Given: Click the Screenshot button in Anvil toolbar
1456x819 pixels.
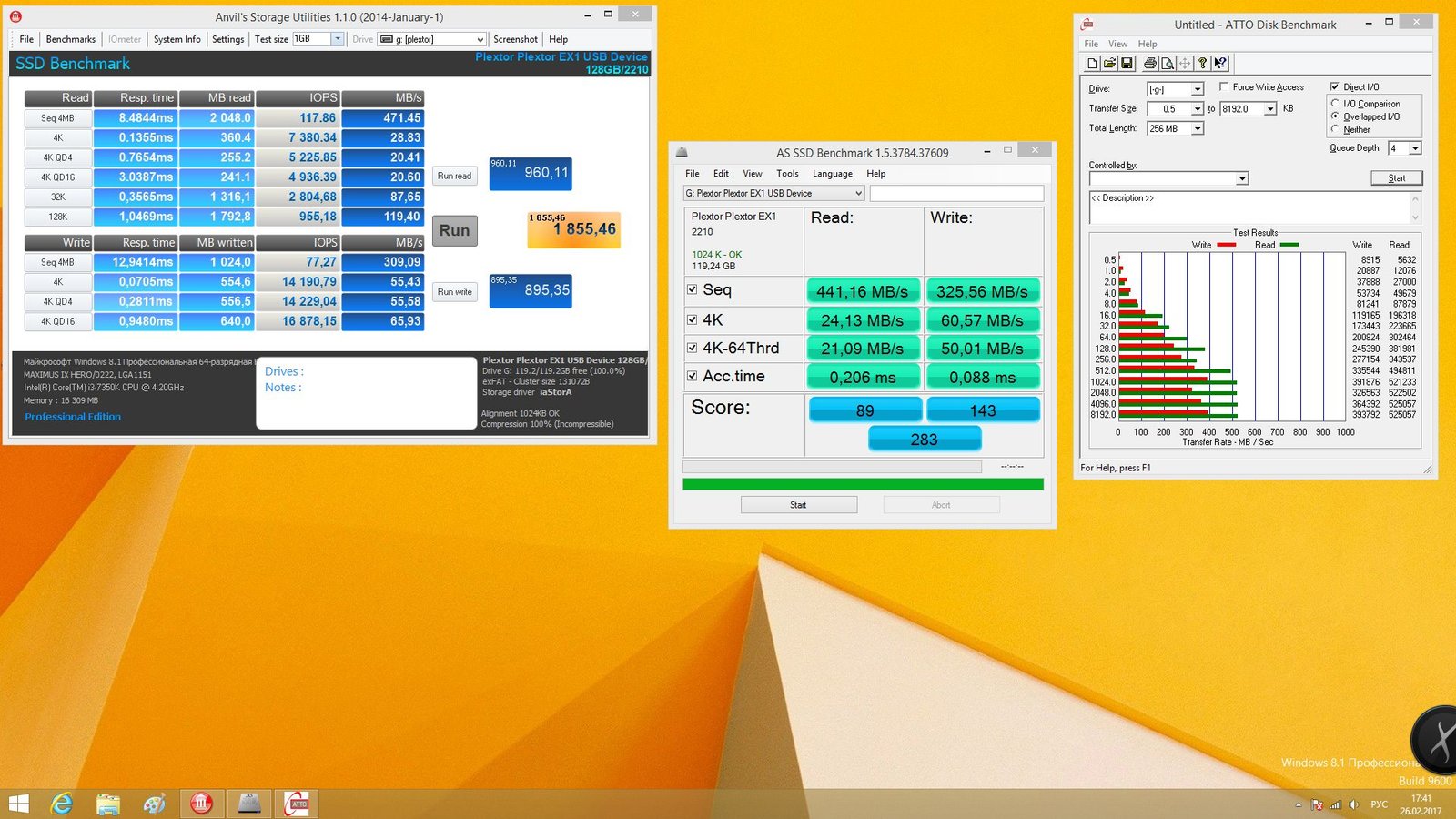Looking at the screenshot, I should coord(515,39).
